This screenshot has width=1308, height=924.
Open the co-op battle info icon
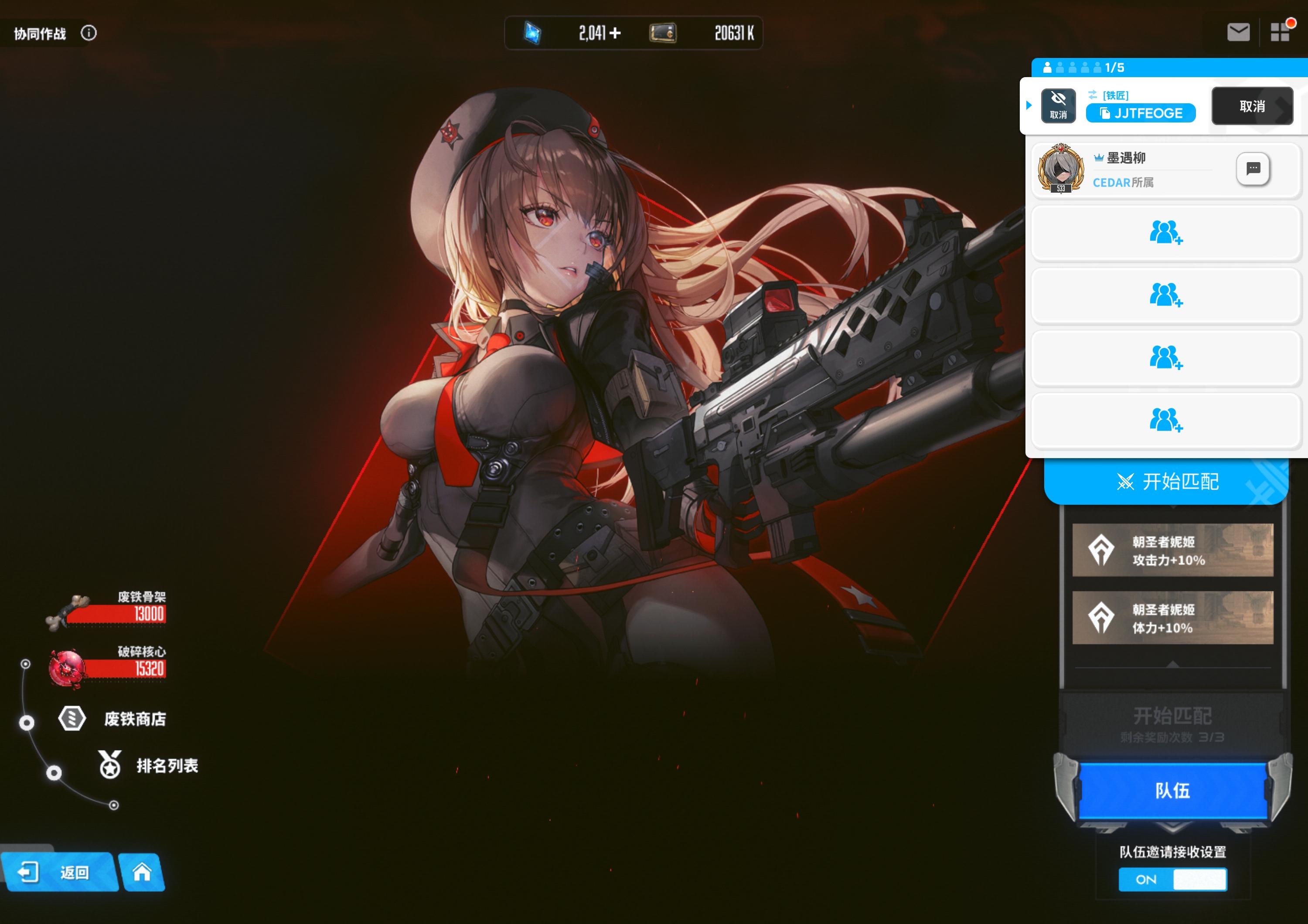[x=89, y=33]
